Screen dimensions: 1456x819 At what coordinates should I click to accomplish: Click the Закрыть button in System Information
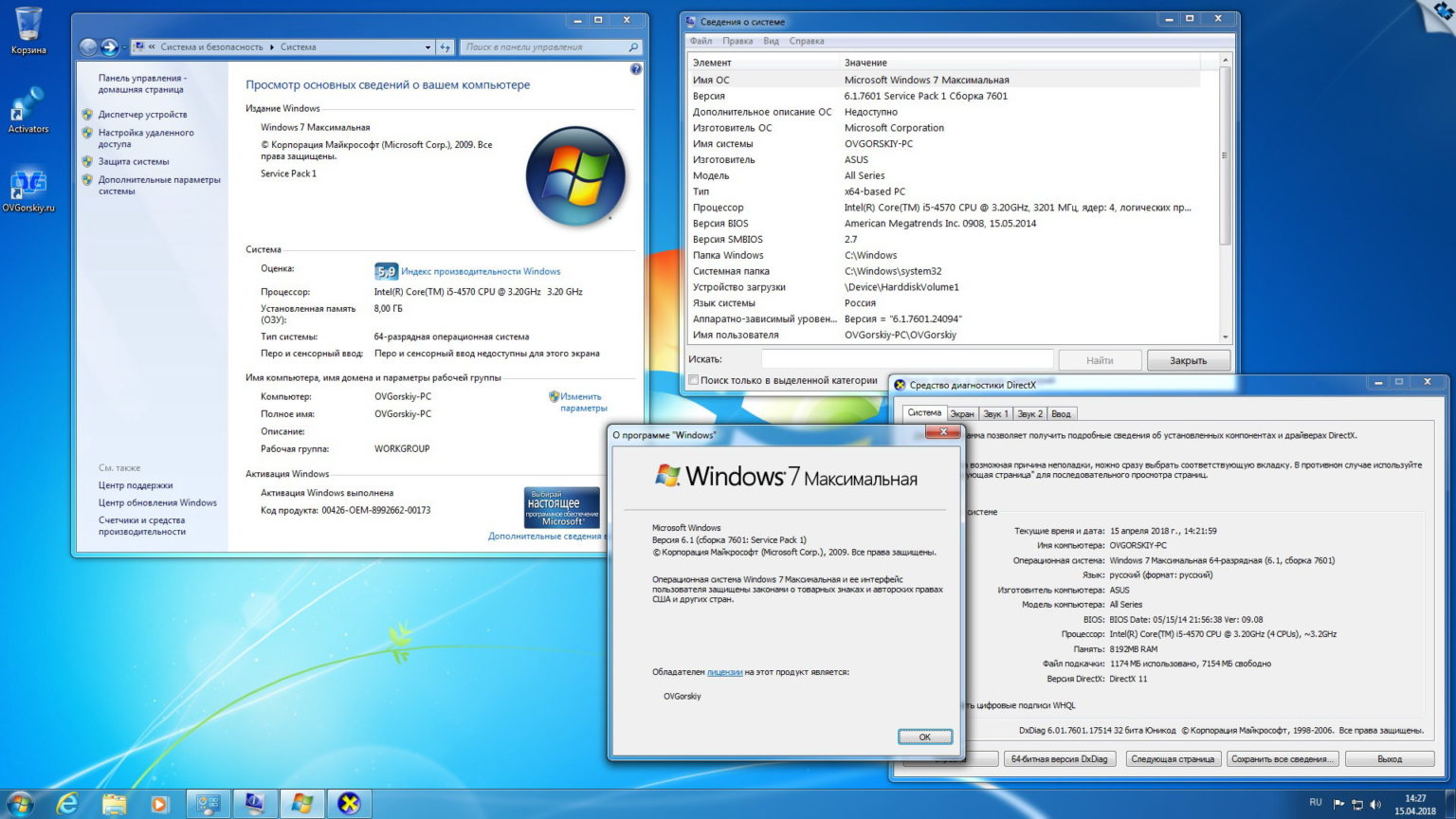click(1189, 360)
